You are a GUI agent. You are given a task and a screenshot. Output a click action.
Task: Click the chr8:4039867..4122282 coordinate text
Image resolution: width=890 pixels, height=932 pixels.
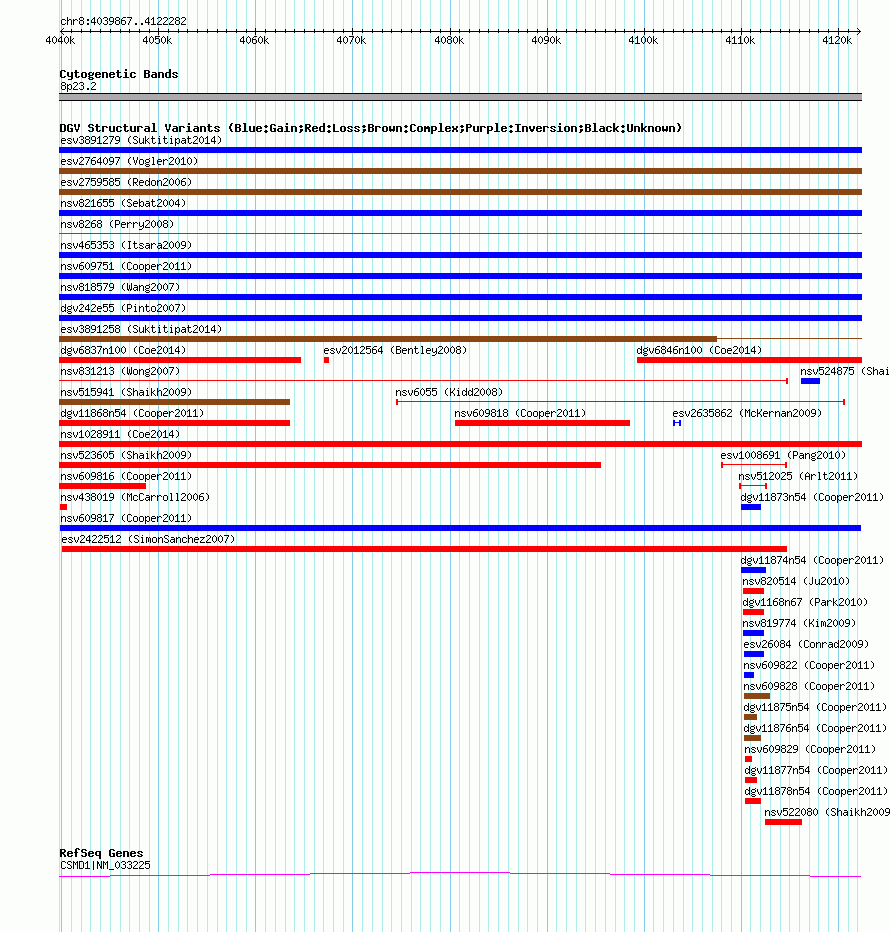tap(123, 21)
